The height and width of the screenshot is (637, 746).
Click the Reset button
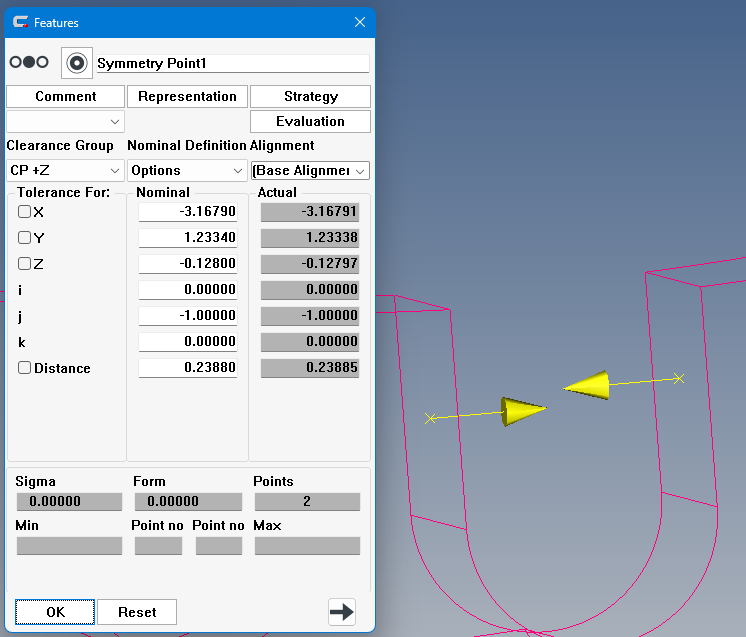[137, 612]
